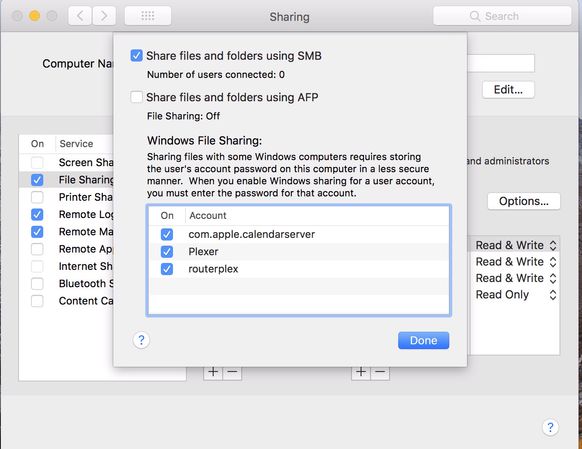Click the Edit... button
582x449 pixels.
click(508, 90)
